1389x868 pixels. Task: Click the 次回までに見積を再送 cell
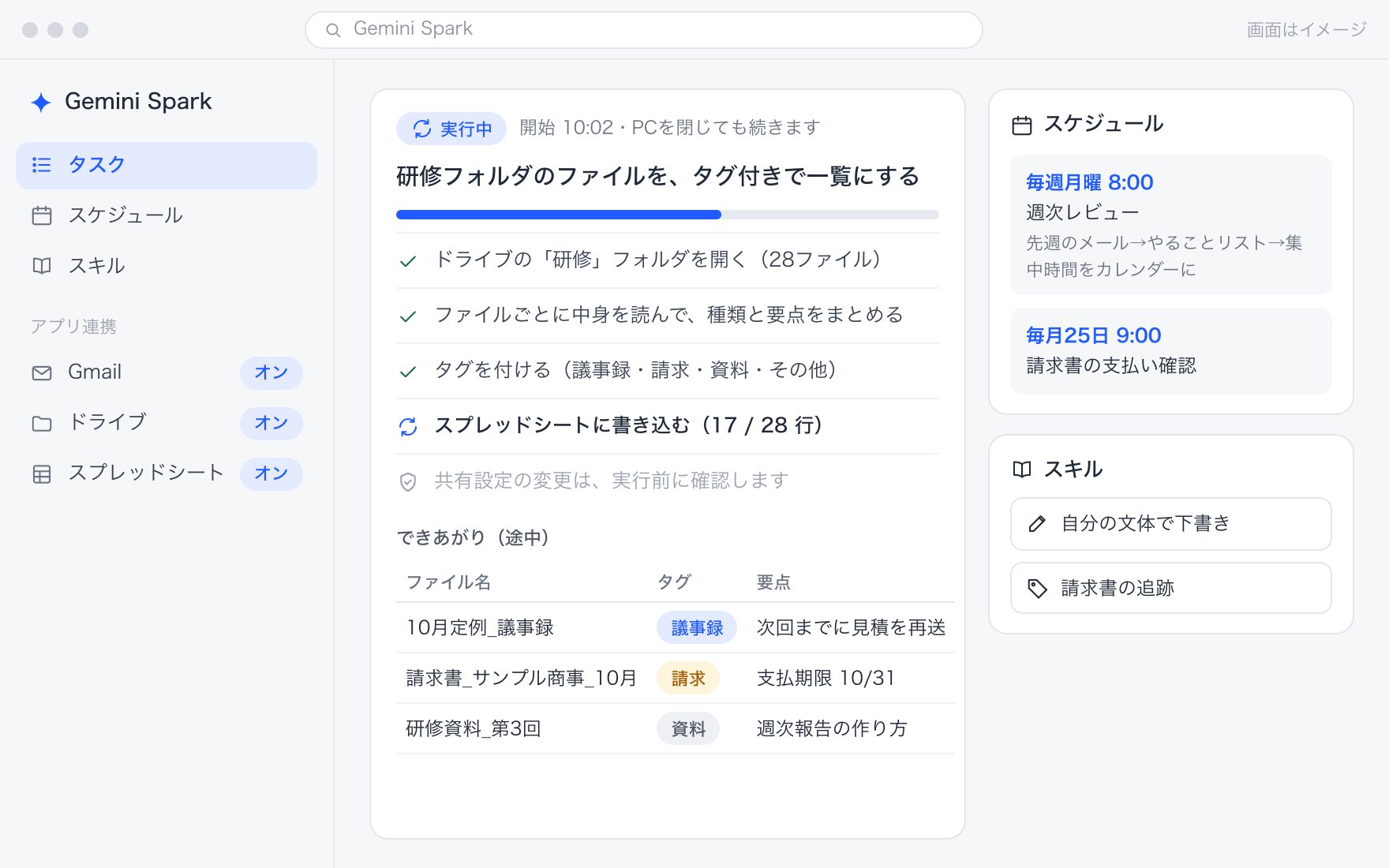(852, 628)
